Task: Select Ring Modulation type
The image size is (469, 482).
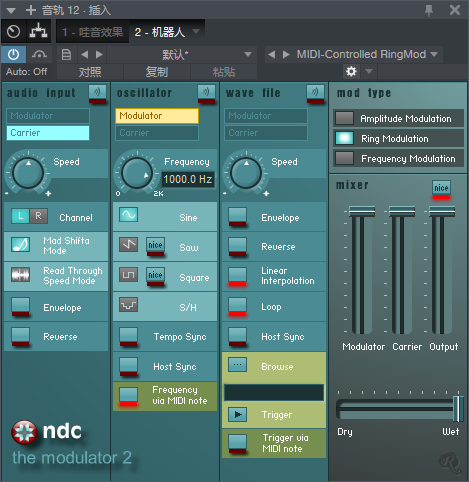Action: tap(398, 138)
